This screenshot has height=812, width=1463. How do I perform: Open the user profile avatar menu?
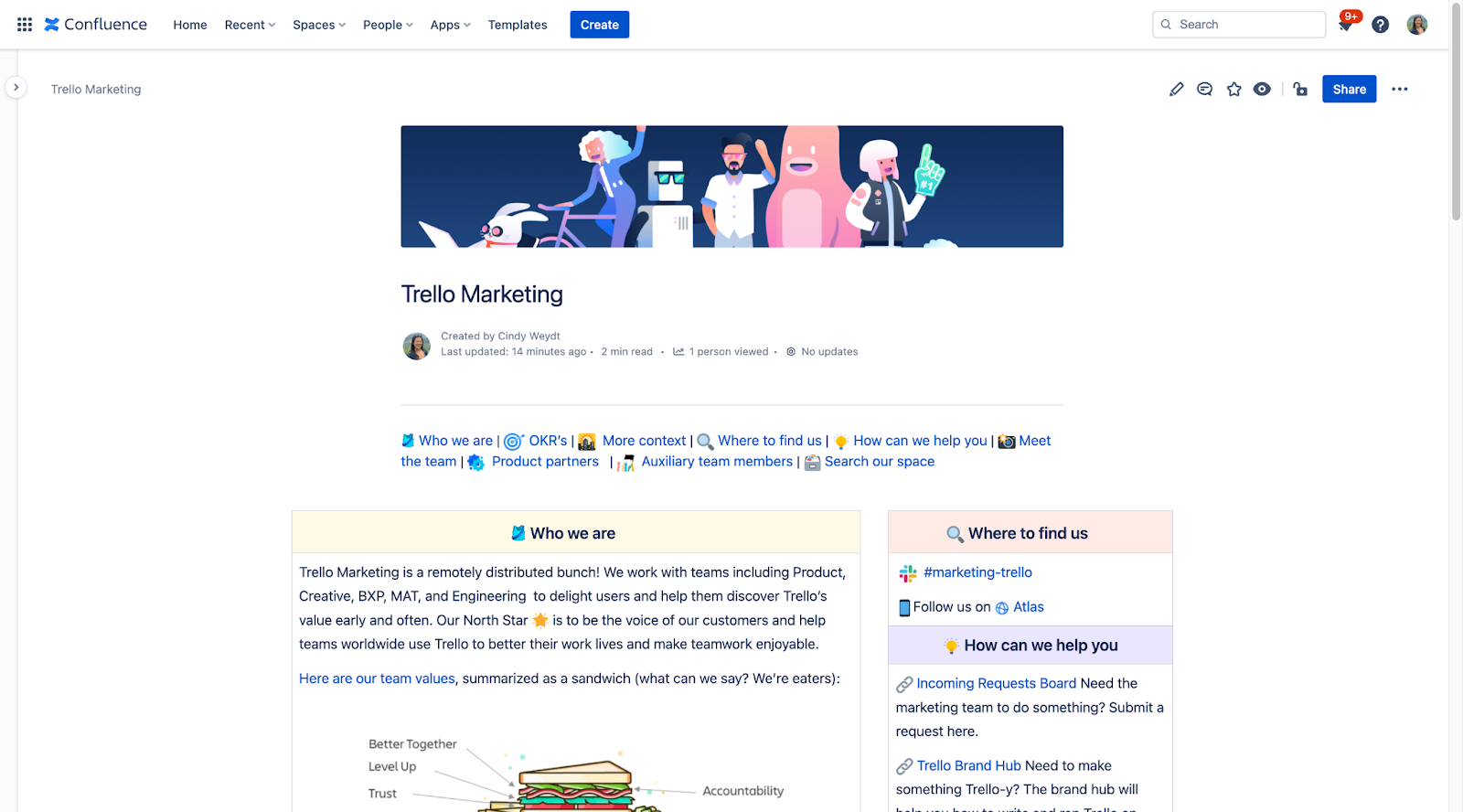[1417, 25]
